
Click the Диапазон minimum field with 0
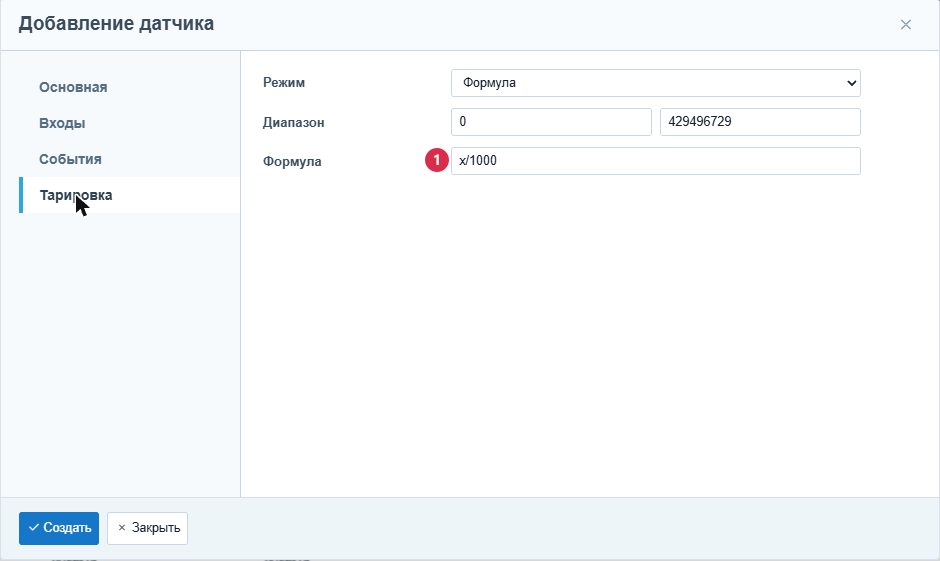coord(552,122)
